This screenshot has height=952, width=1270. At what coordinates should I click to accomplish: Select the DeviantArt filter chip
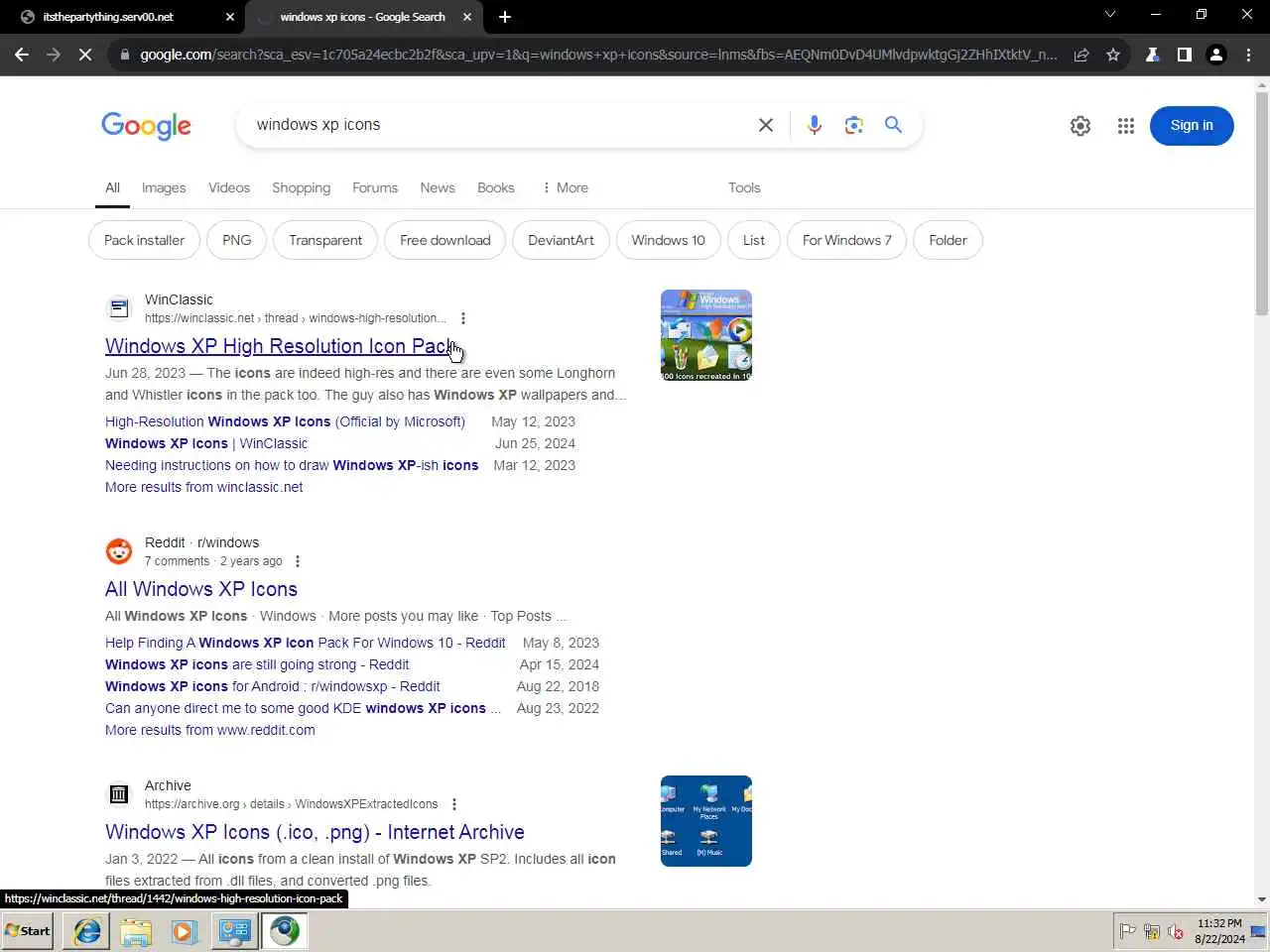[561, 240]
